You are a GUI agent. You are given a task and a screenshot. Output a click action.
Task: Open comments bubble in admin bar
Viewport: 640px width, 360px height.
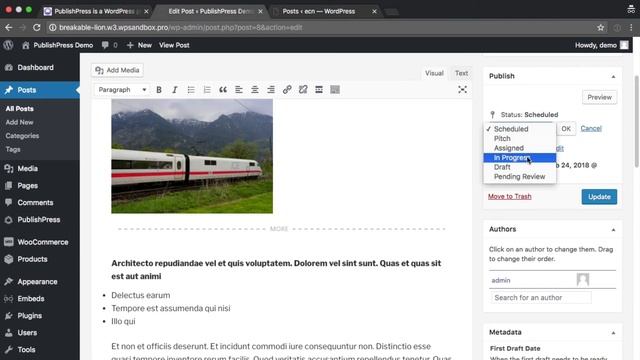click(x=109, y=45)
